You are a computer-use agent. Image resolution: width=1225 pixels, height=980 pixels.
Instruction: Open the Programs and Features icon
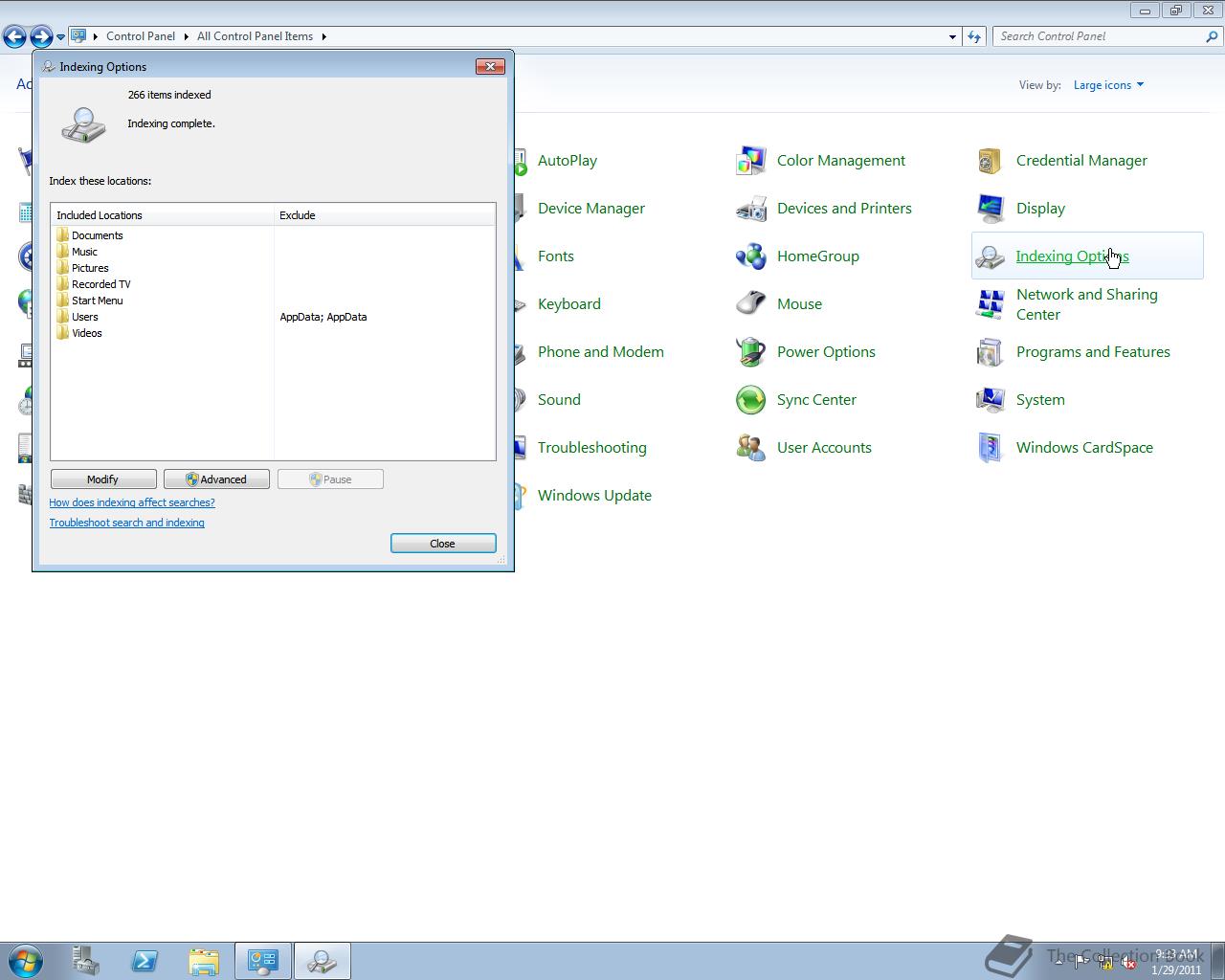991,352
